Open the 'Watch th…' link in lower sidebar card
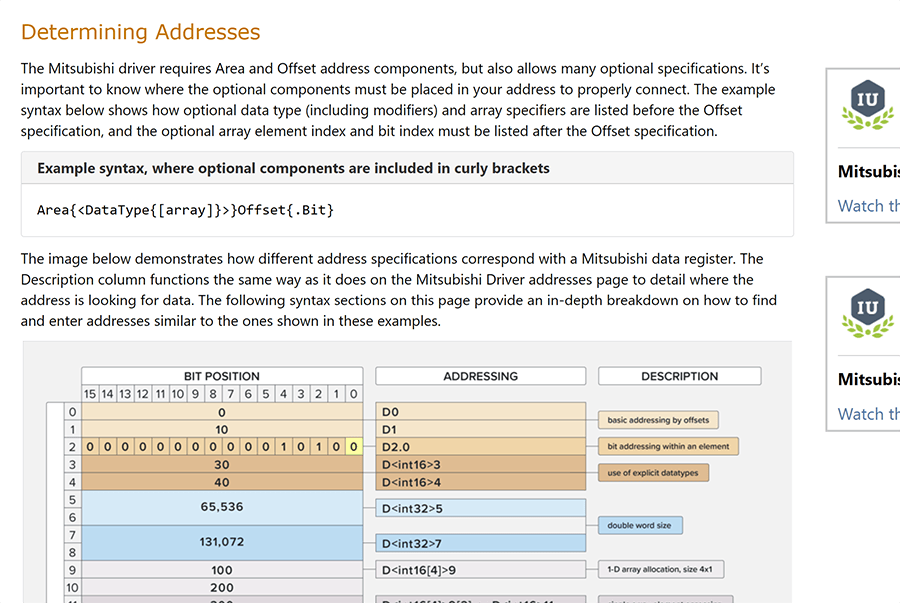 tap(868, 414)
